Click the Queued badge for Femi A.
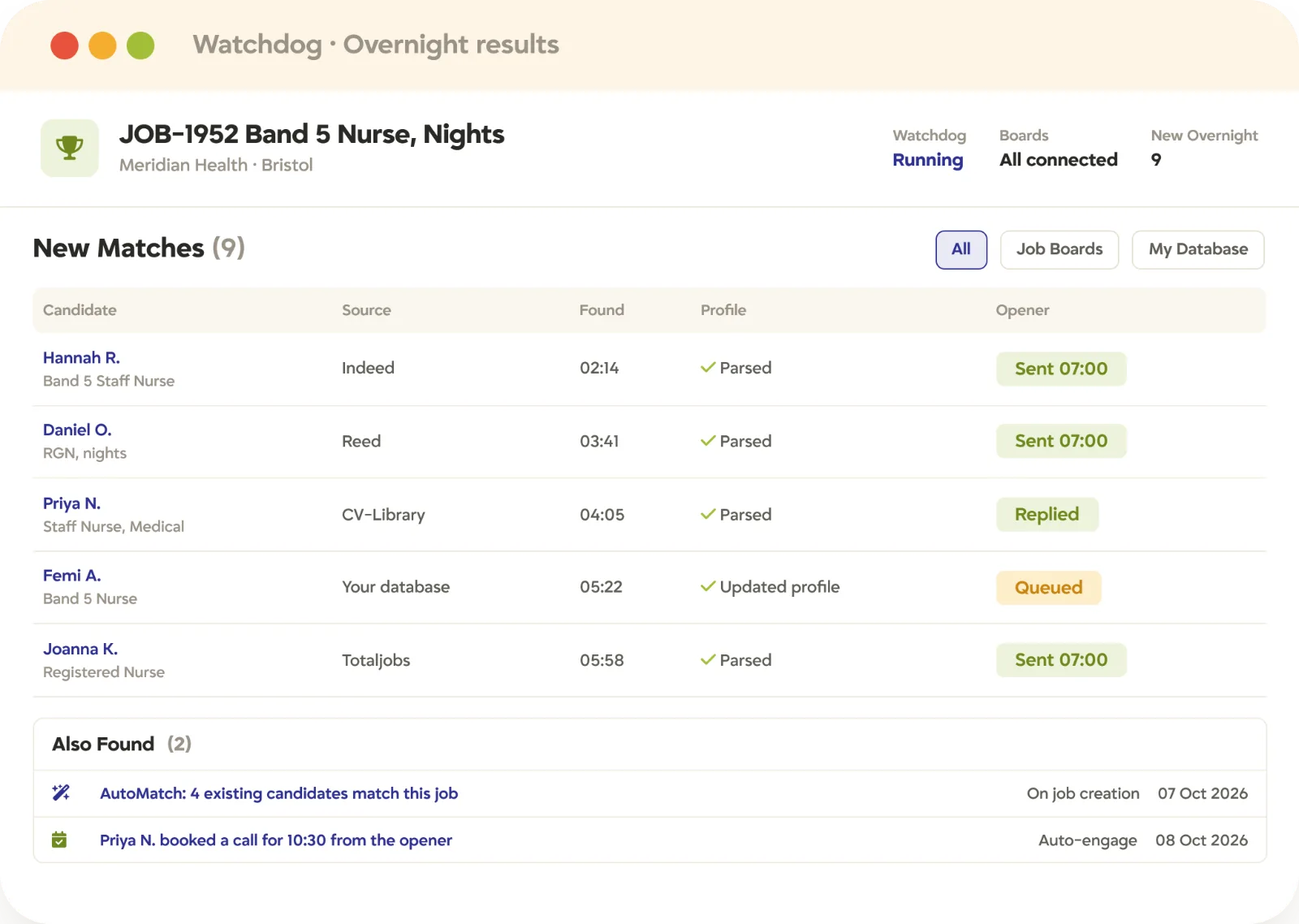 (x=1049, y=587)
